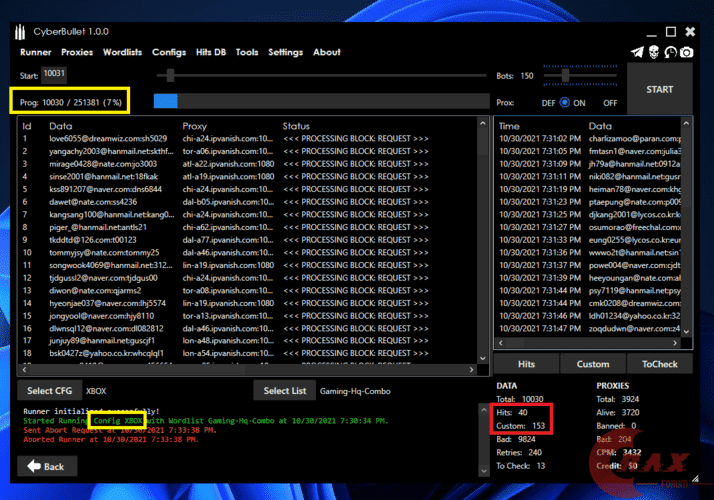Open the Tools menu

coord(247,52)
